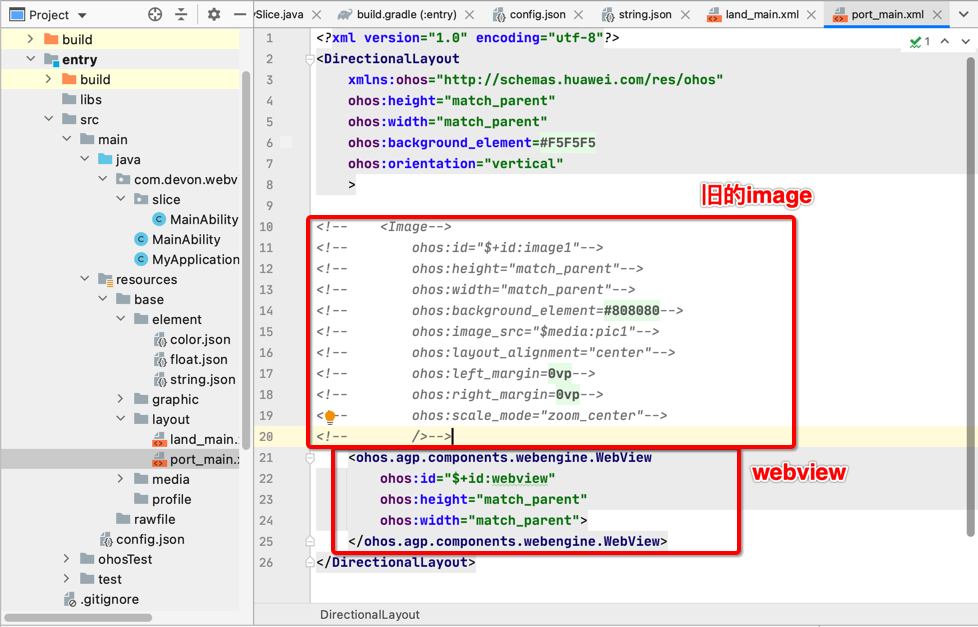Viewport: 978px width, 627px height.
Task: Click the previous-problem up arrow icon
Action: (x=945, y=42)
